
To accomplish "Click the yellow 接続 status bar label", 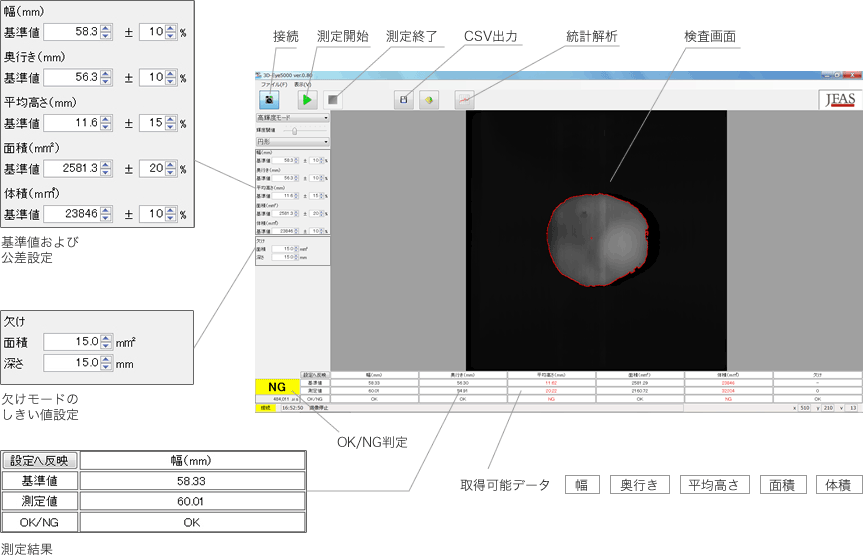I will pos(267,408).
